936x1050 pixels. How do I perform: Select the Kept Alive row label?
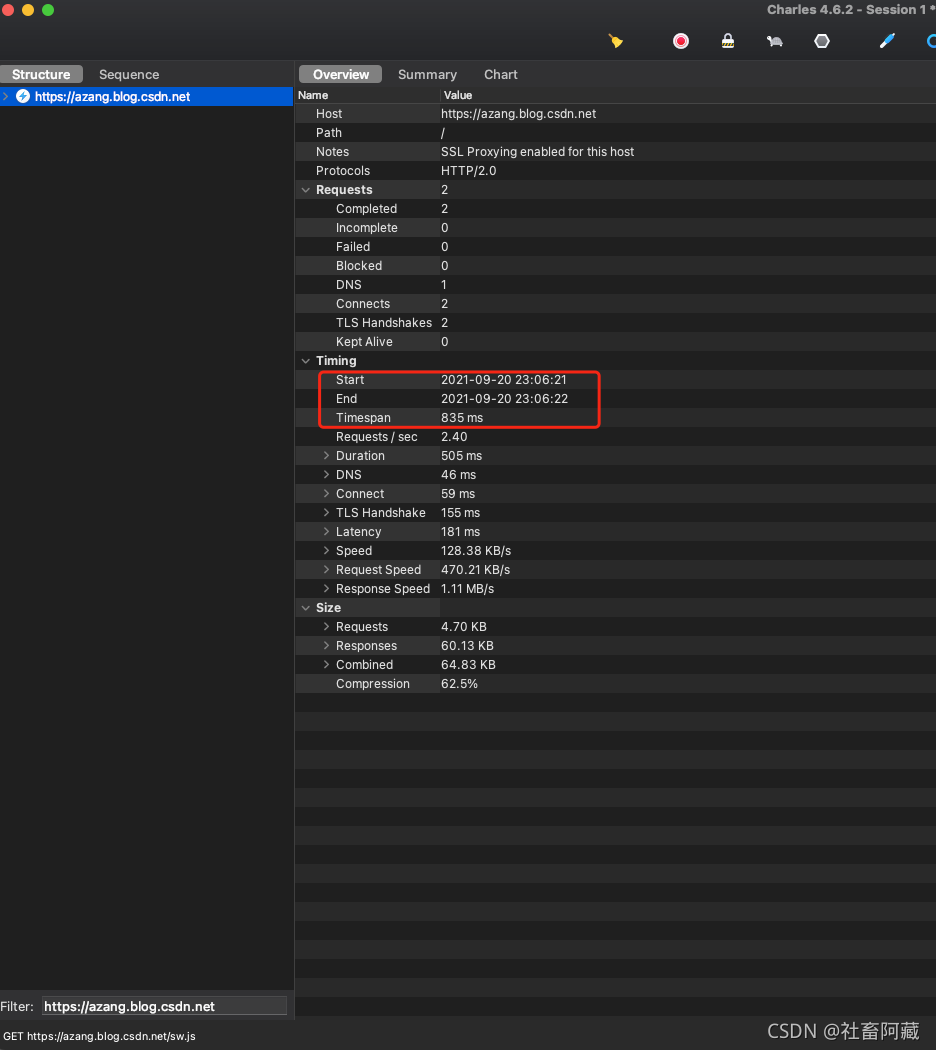click(x=364, y=342)
